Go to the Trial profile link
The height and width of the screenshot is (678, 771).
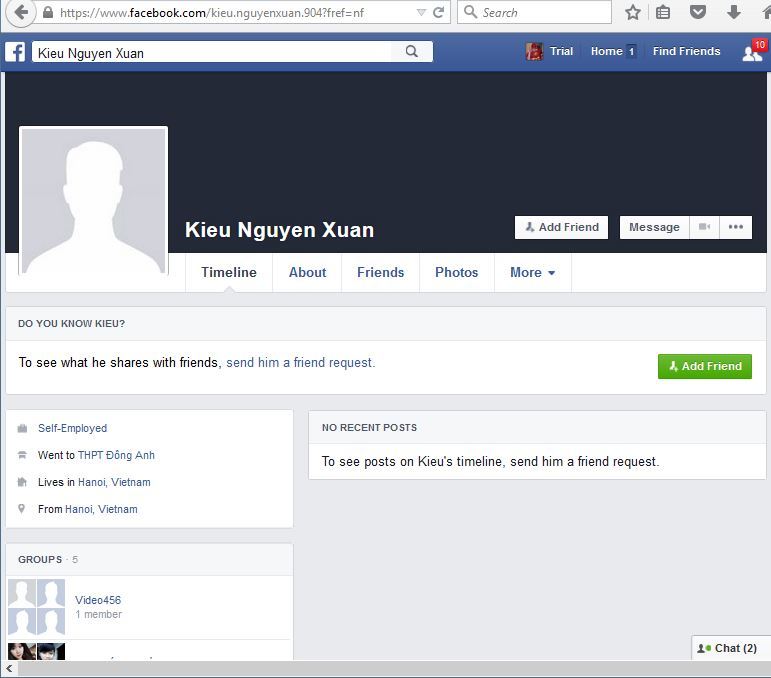(561, 51)
